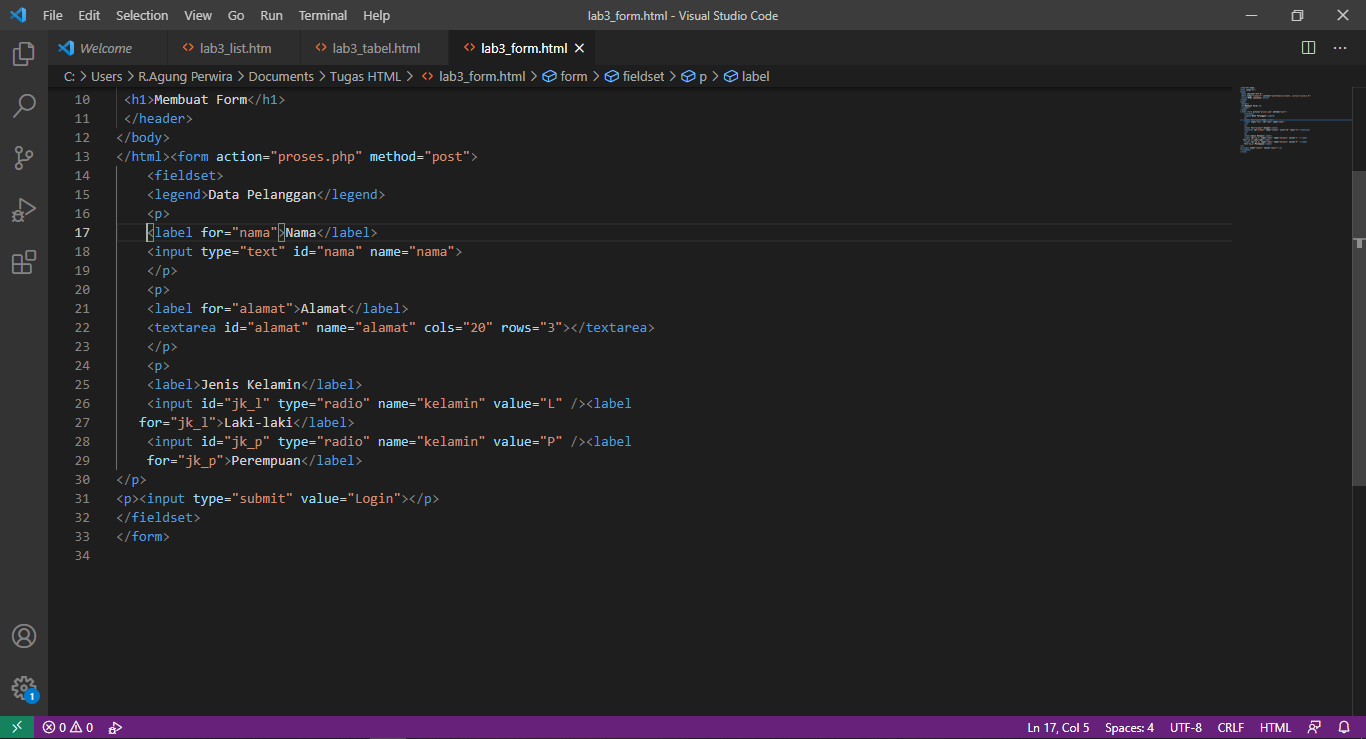Jump via the minimap overview

(x=1292, y=120)
